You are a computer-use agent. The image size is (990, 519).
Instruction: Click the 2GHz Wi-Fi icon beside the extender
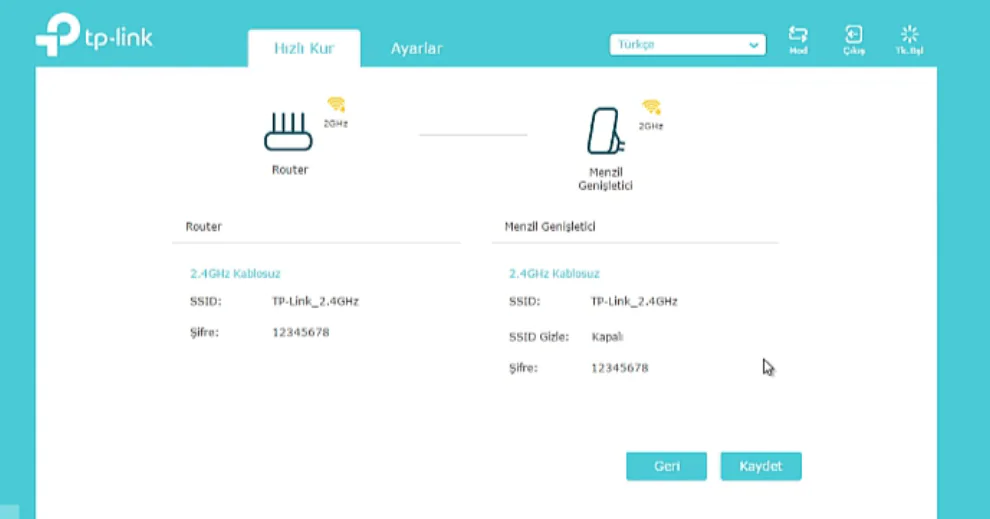[x=652, y=107]
